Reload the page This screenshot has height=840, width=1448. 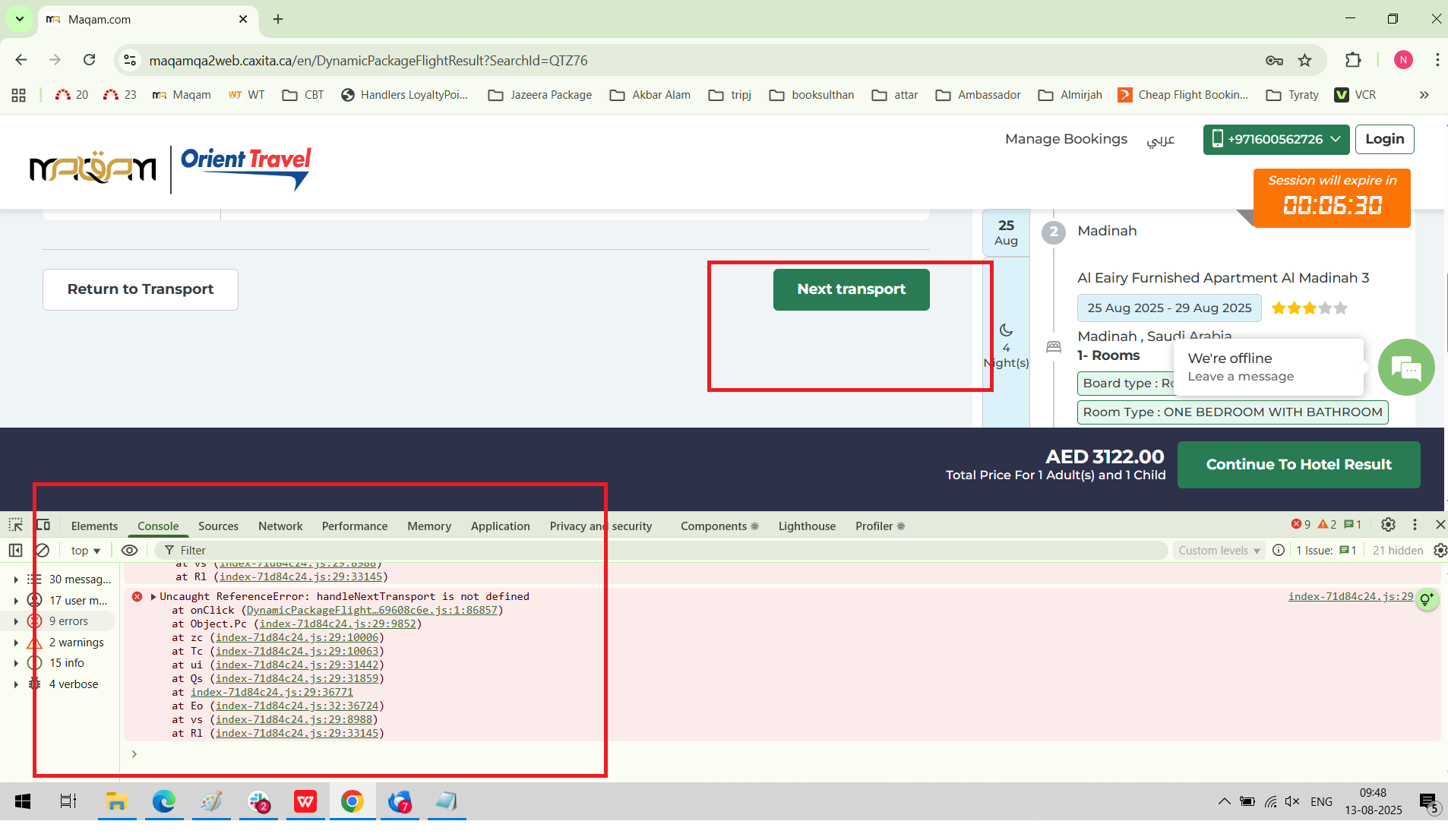click(89, 60)
